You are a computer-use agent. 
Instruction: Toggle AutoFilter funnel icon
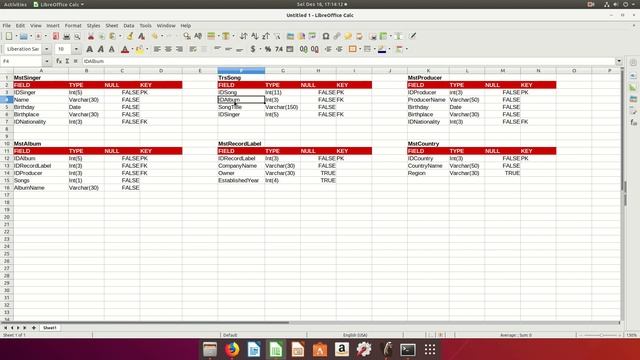coord(277,36)
